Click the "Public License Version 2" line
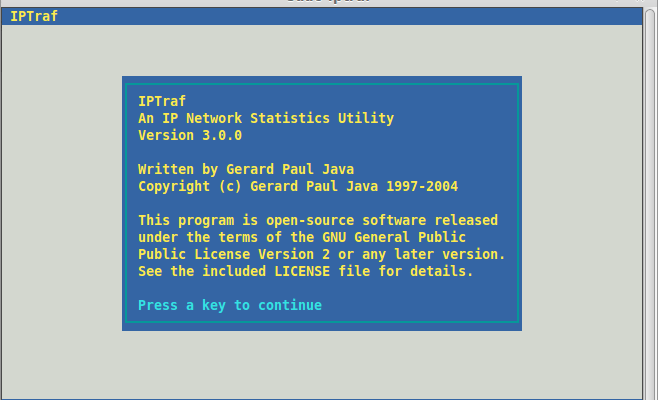The image size is (658, 400). [x=321, y=254]
